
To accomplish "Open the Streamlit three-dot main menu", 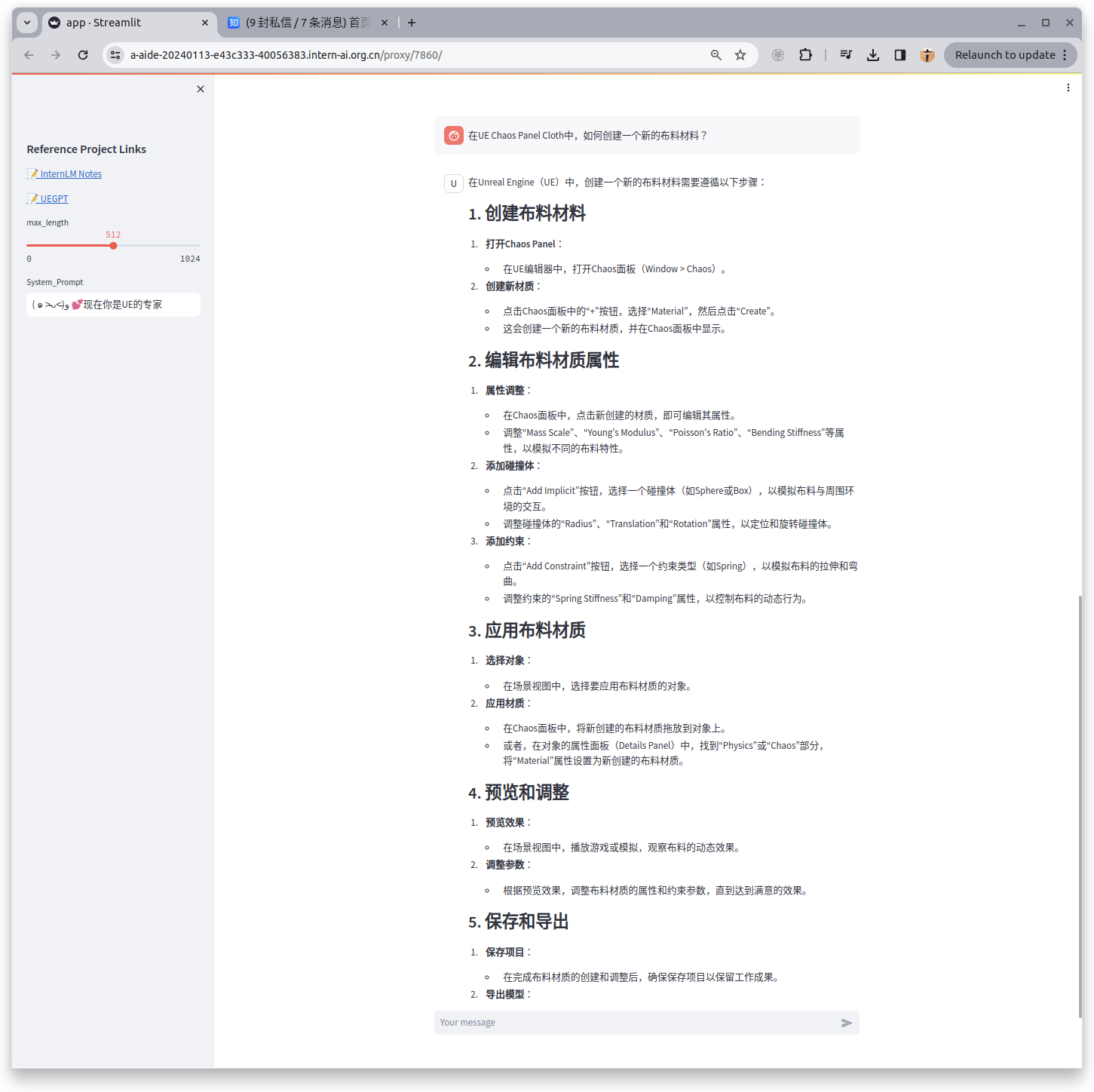I will 1068,88.
